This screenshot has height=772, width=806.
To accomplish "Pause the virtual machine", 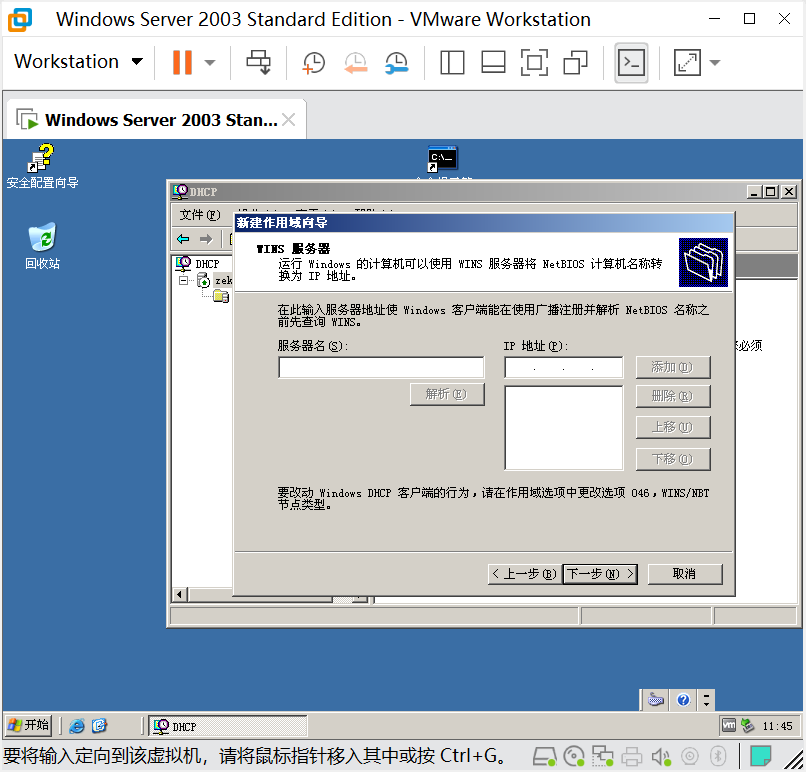I will click(x=182, y=62).
